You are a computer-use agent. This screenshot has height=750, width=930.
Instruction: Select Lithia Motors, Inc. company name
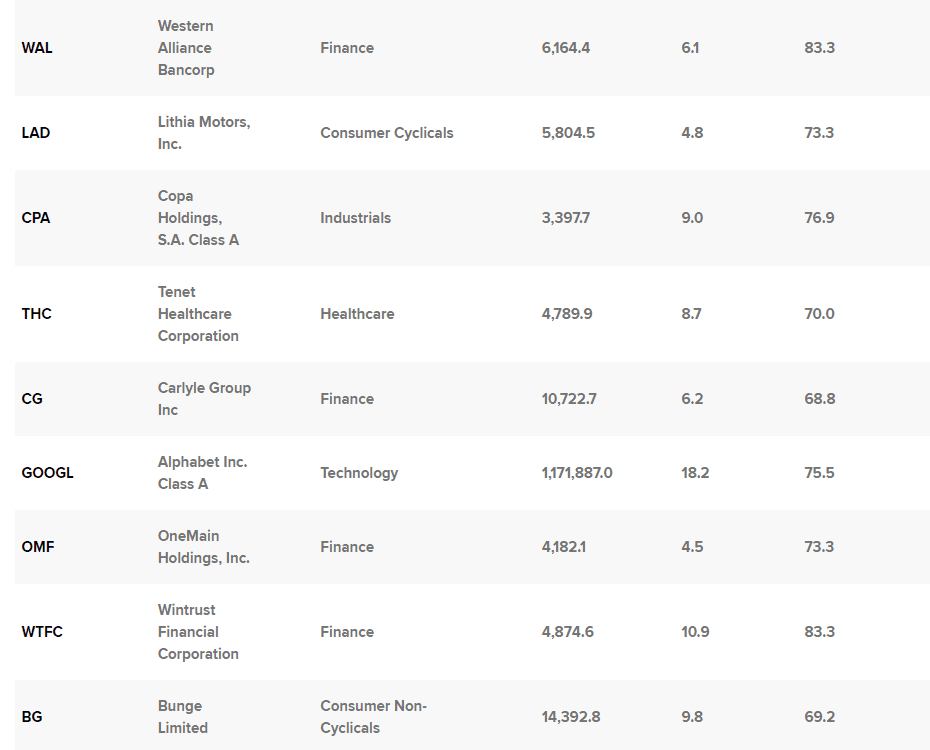click(x=204, y=133)
